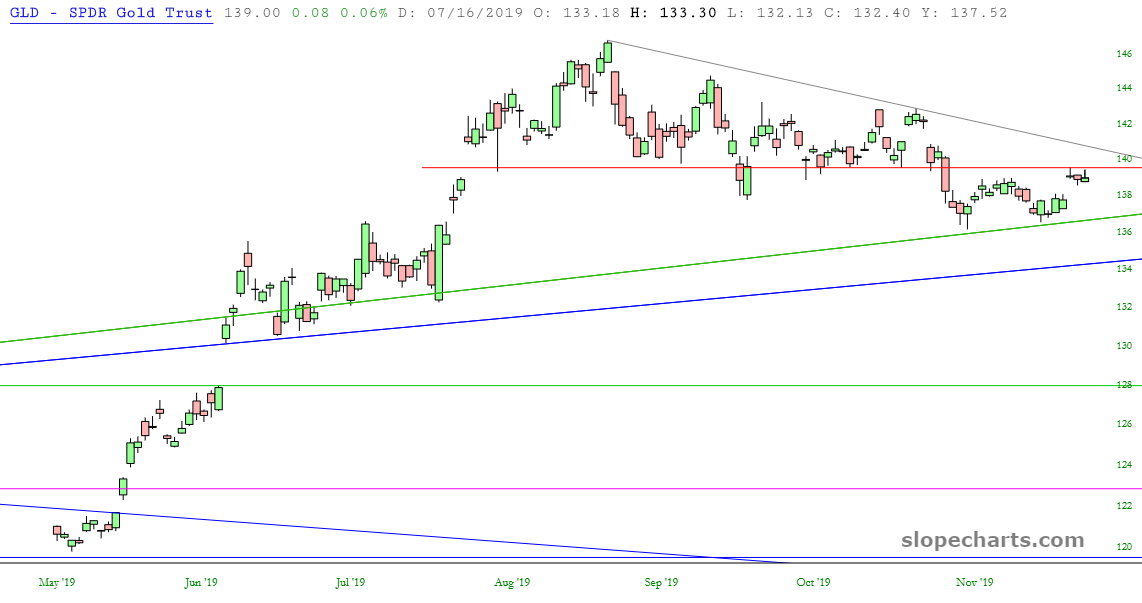Click the Aug '19 date label

point(511,582)
